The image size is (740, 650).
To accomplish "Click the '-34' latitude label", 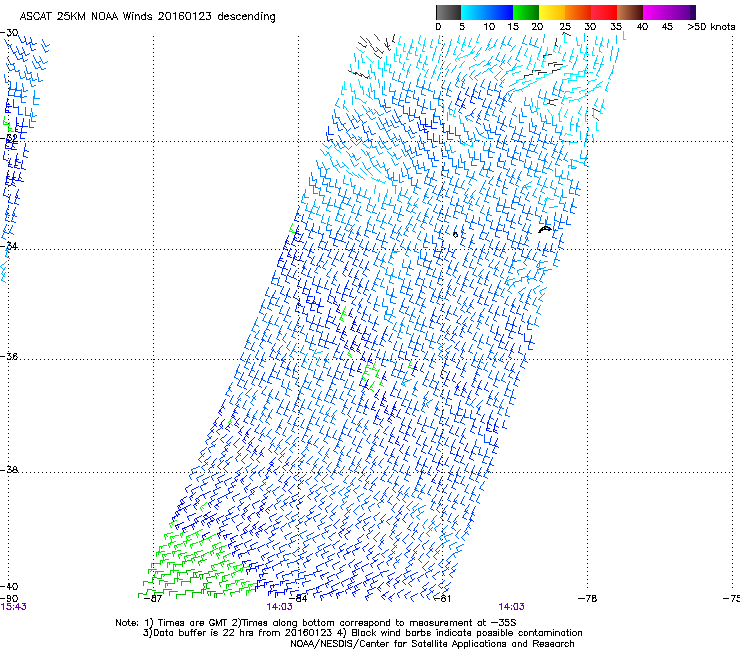I will (x=9, y=246).
